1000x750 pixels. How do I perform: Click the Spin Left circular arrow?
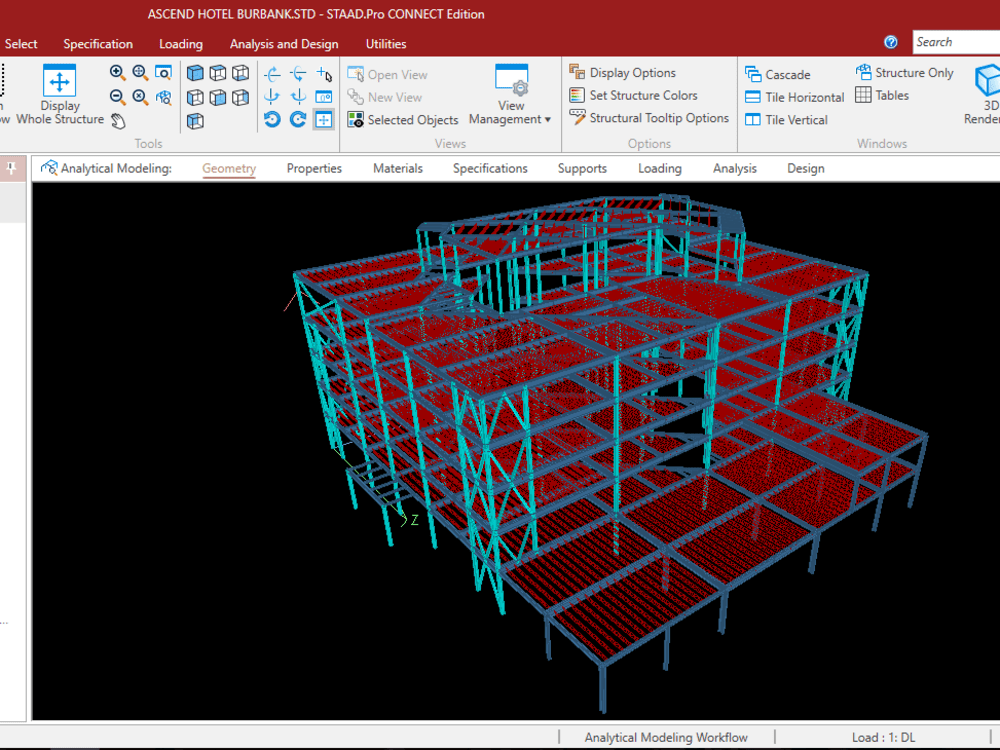(x=272, y=119)
